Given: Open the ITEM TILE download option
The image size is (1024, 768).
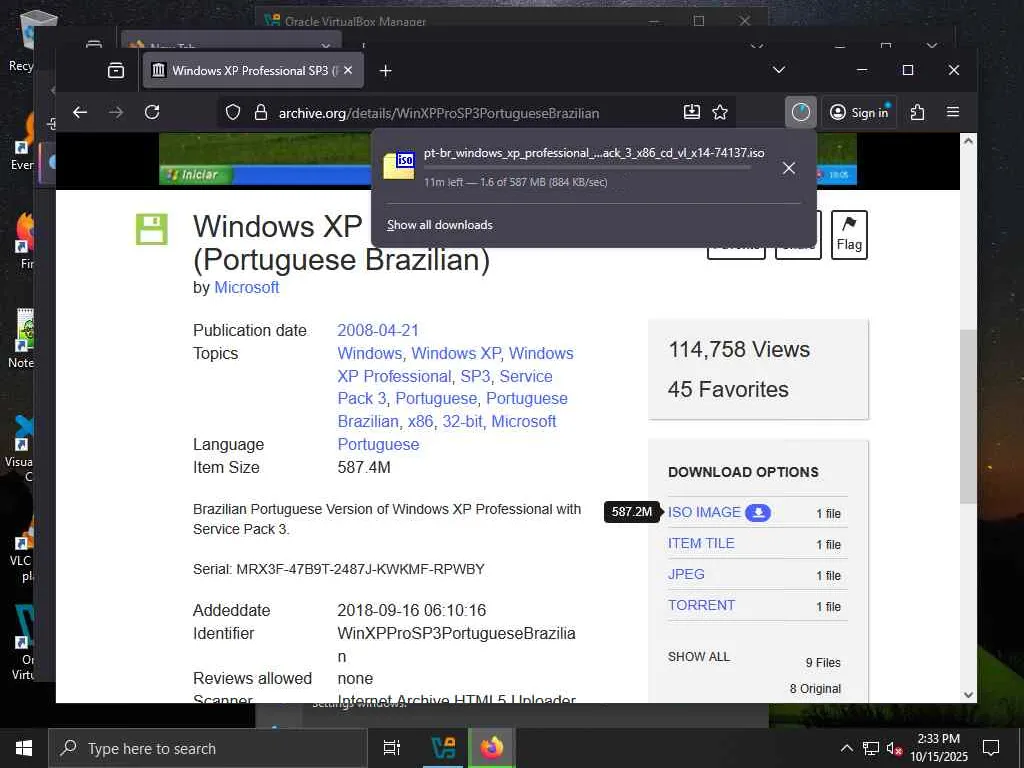Looking at the screenshot, I should pos(701,543).
